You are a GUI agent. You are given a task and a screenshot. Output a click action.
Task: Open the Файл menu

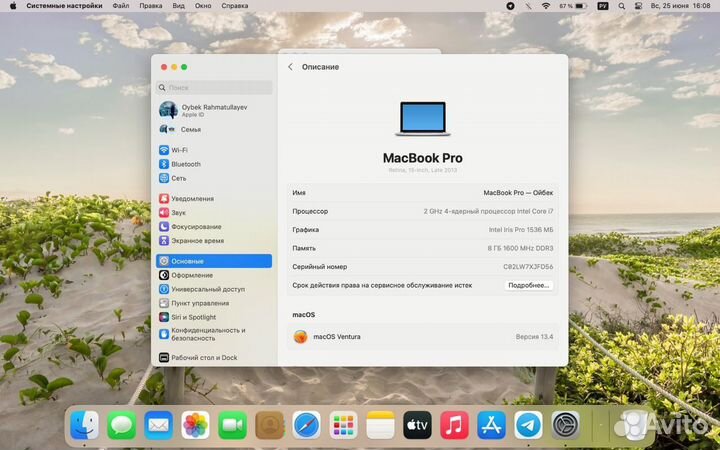click(x=121, y=6)
